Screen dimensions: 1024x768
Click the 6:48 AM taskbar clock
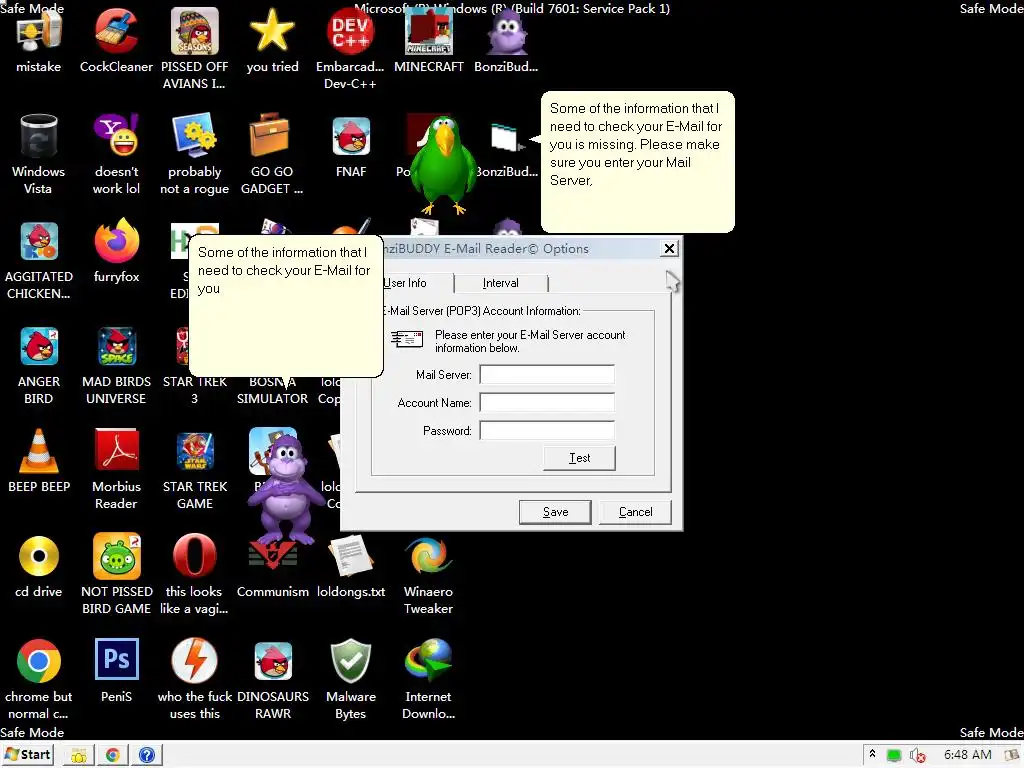[x=967, y=755]
